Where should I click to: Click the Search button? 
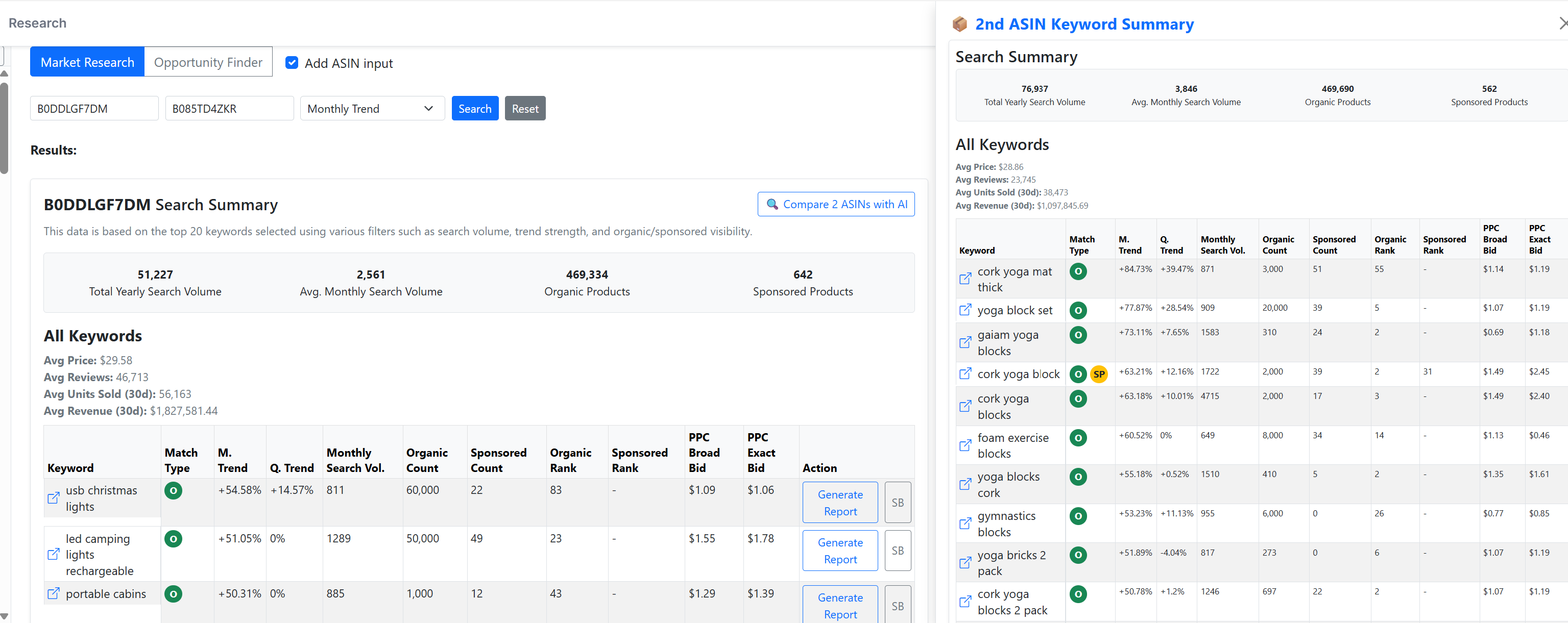click(x=475, y=108)
